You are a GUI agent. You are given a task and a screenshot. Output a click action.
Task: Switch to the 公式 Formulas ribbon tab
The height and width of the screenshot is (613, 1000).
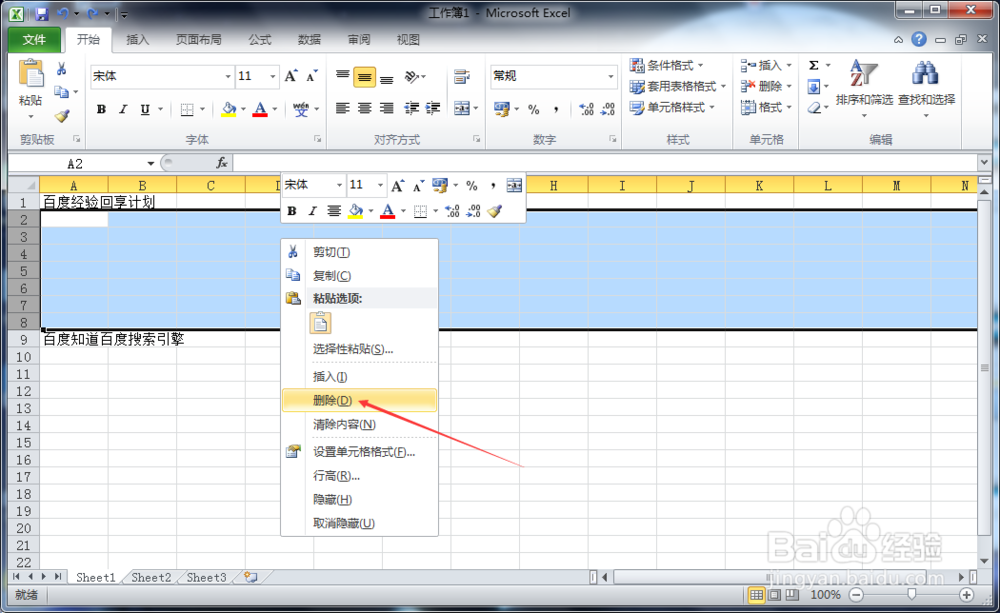tap(260, 40)
